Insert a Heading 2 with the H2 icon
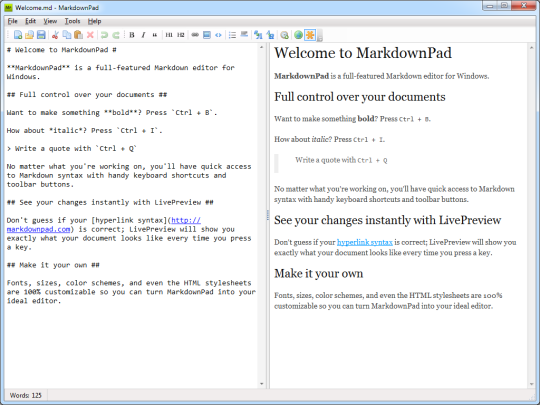This screenshot has width=540, height=405. [180, 35]
